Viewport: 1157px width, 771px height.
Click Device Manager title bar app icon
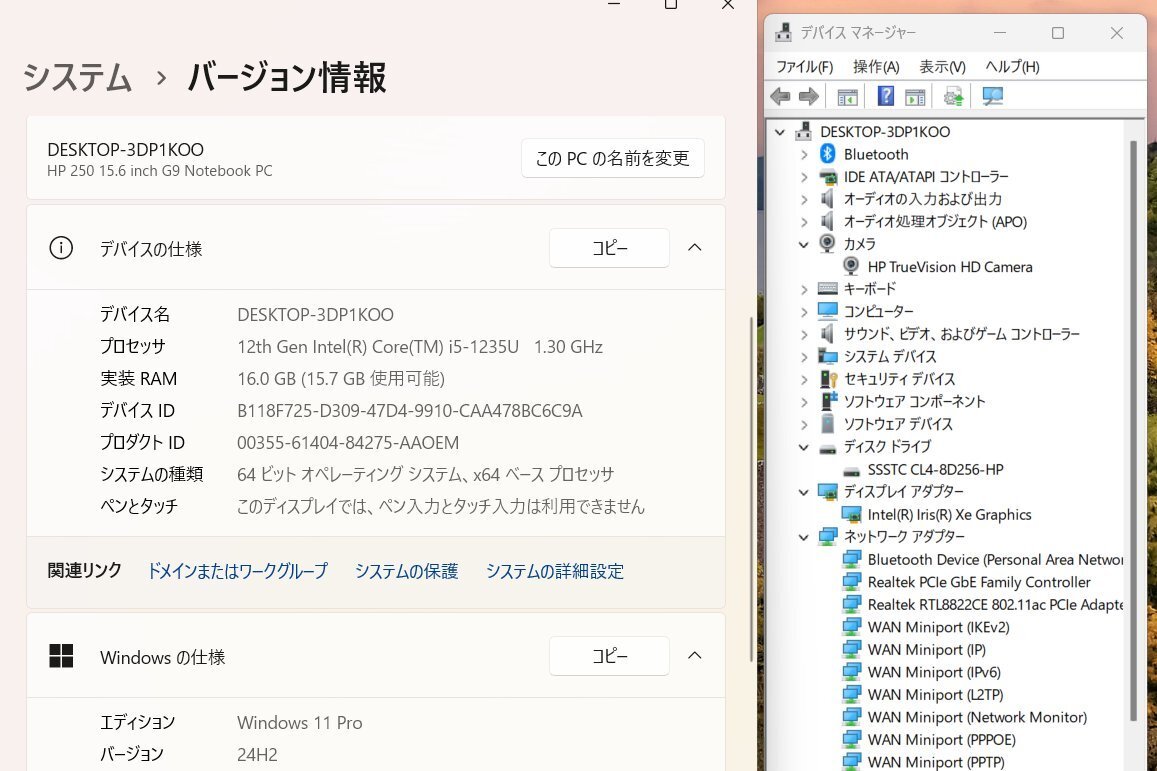coord(784,32)
